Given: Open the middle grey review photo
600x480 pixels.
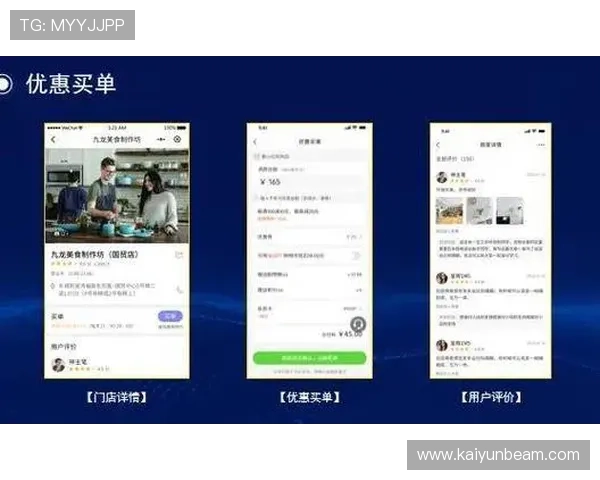Looking at the screenshot, I should tap(479, 211).
